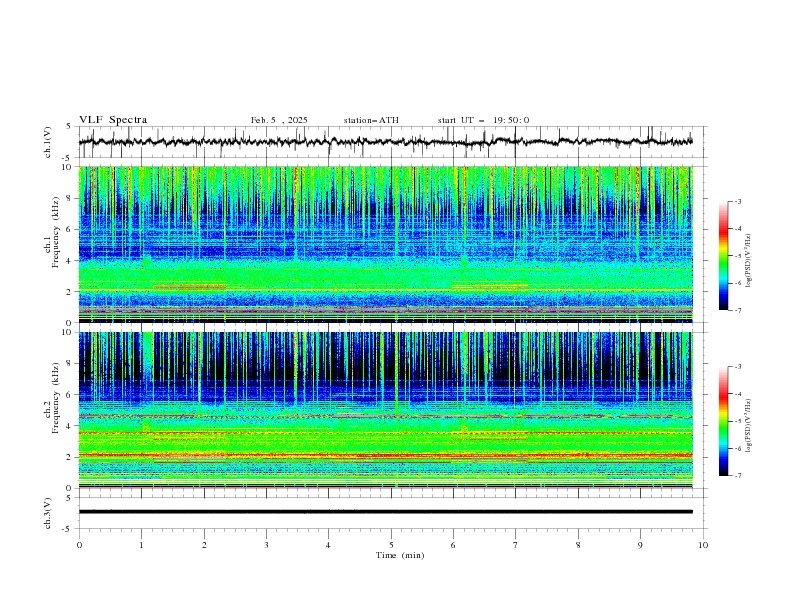792x612 pixels.
Task: Click the "-5" label on the upper colorbar
Action: click(x=737, y=256)
